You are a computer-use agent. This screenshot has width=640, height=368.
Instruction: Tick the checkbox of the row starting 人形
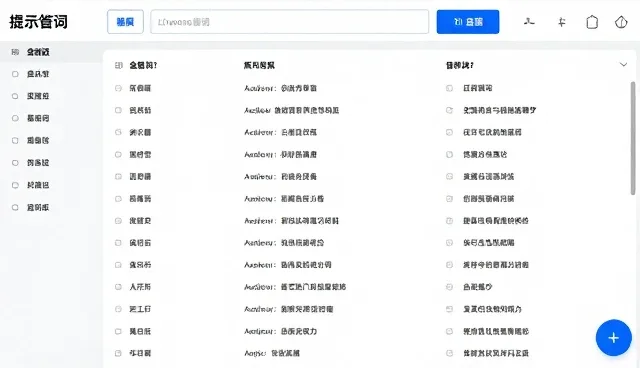tap(118, 287)
